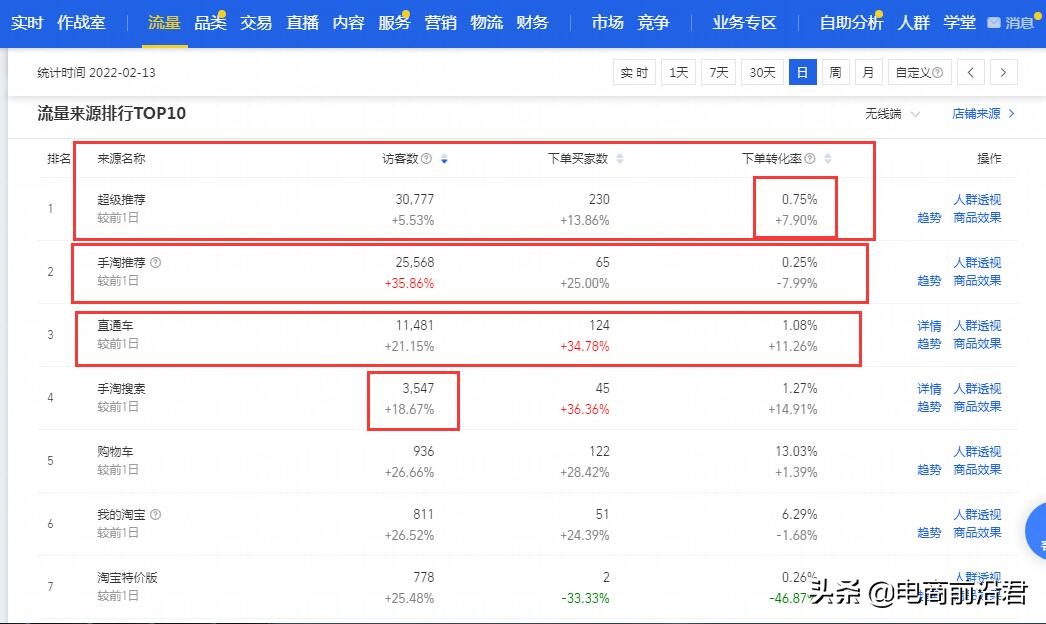The width and height of the screenshot is (1046, 624).
Task: Sort the table by 下单买家数
Action: coord(622,158)
